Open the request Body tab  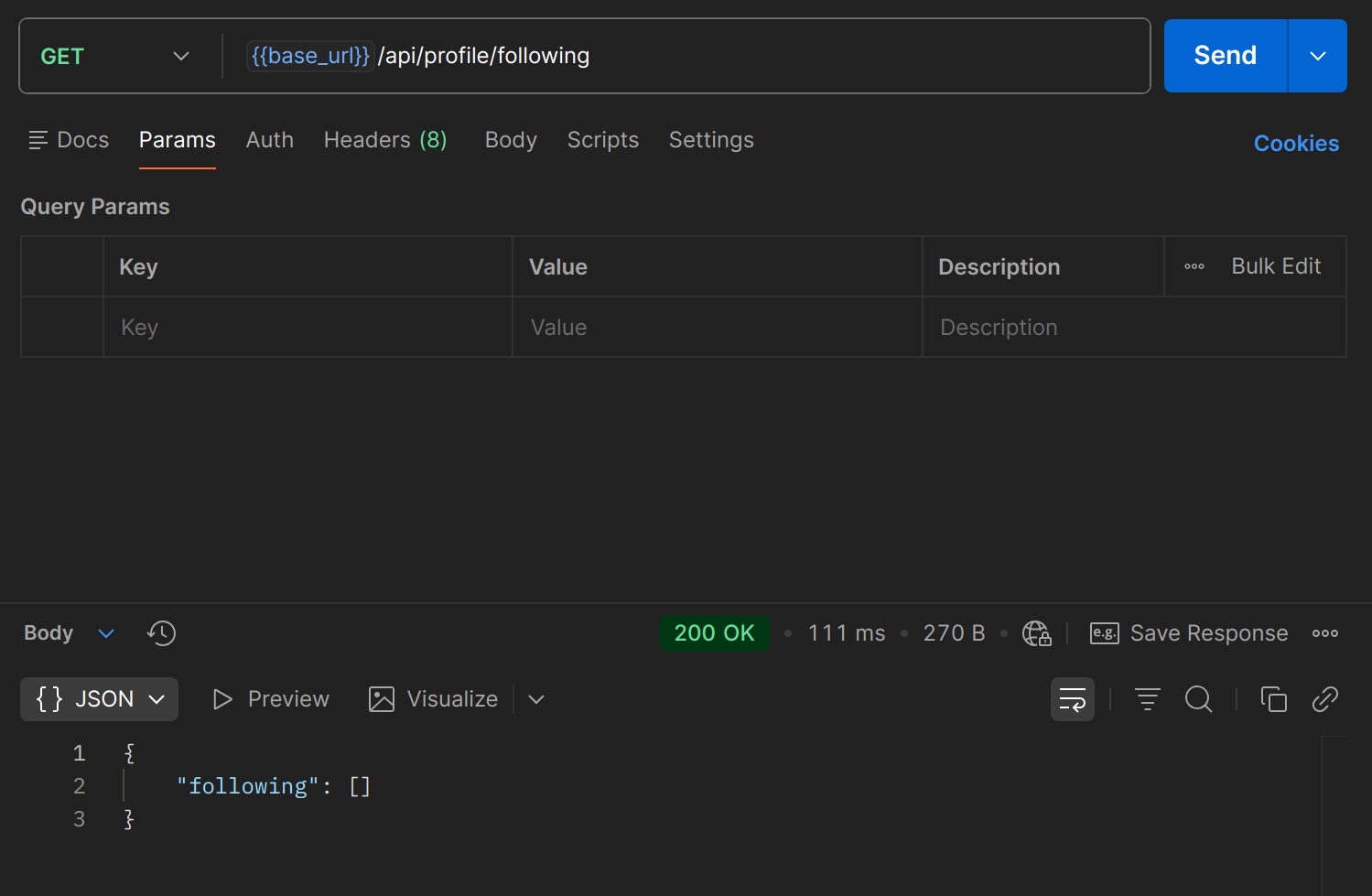pyautogui.click(x=511, y=140)
